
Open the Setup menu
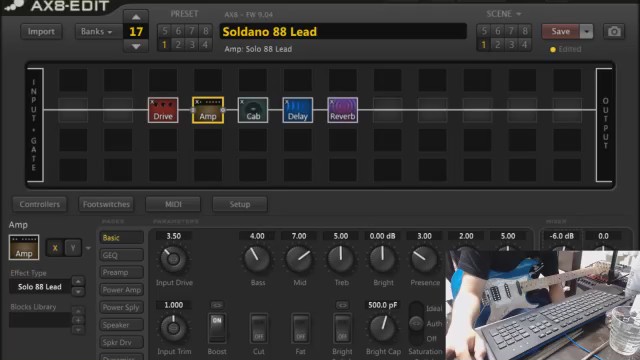pos(240,204)
